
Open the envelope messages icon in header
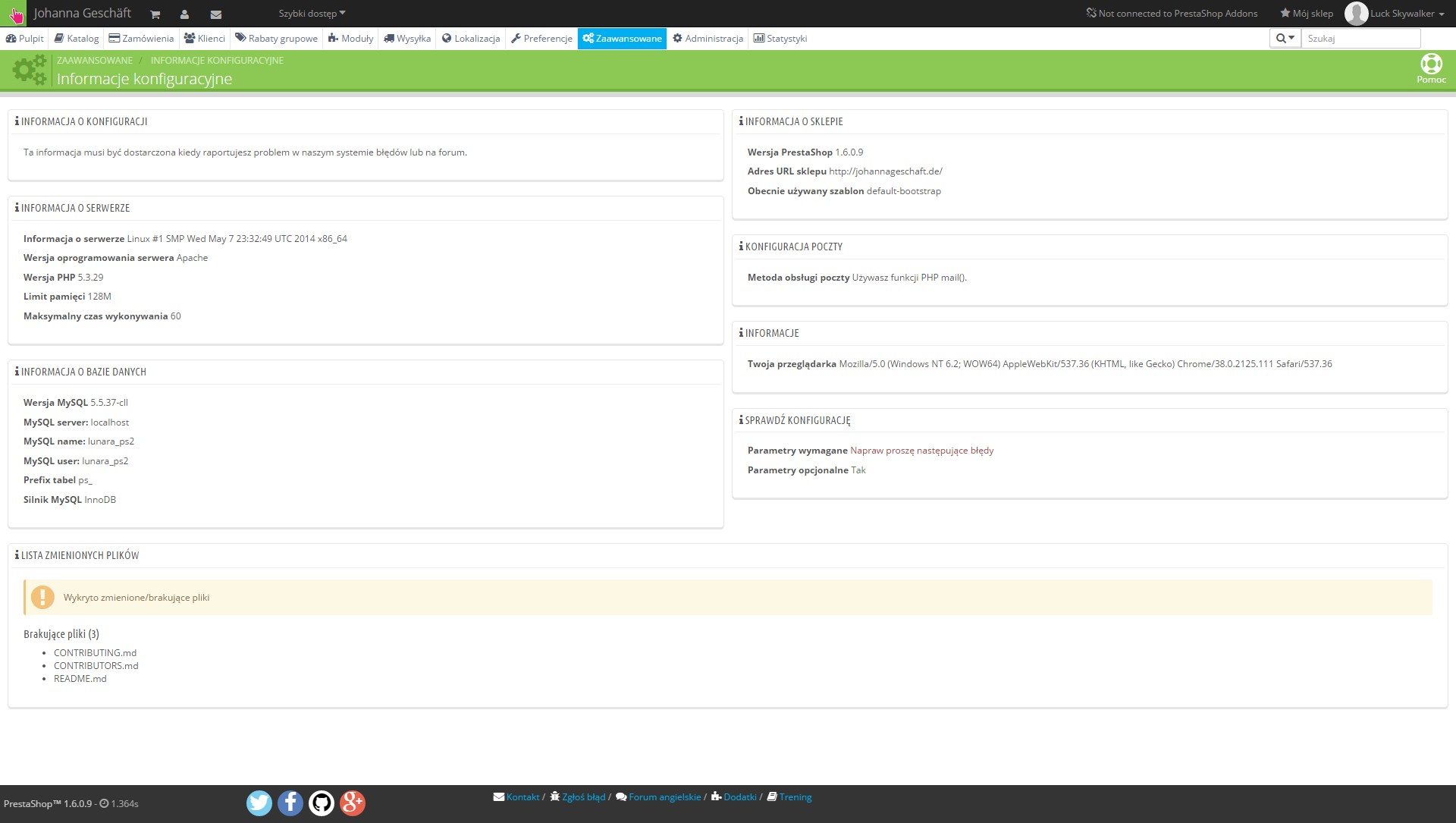tap(215, 14)
